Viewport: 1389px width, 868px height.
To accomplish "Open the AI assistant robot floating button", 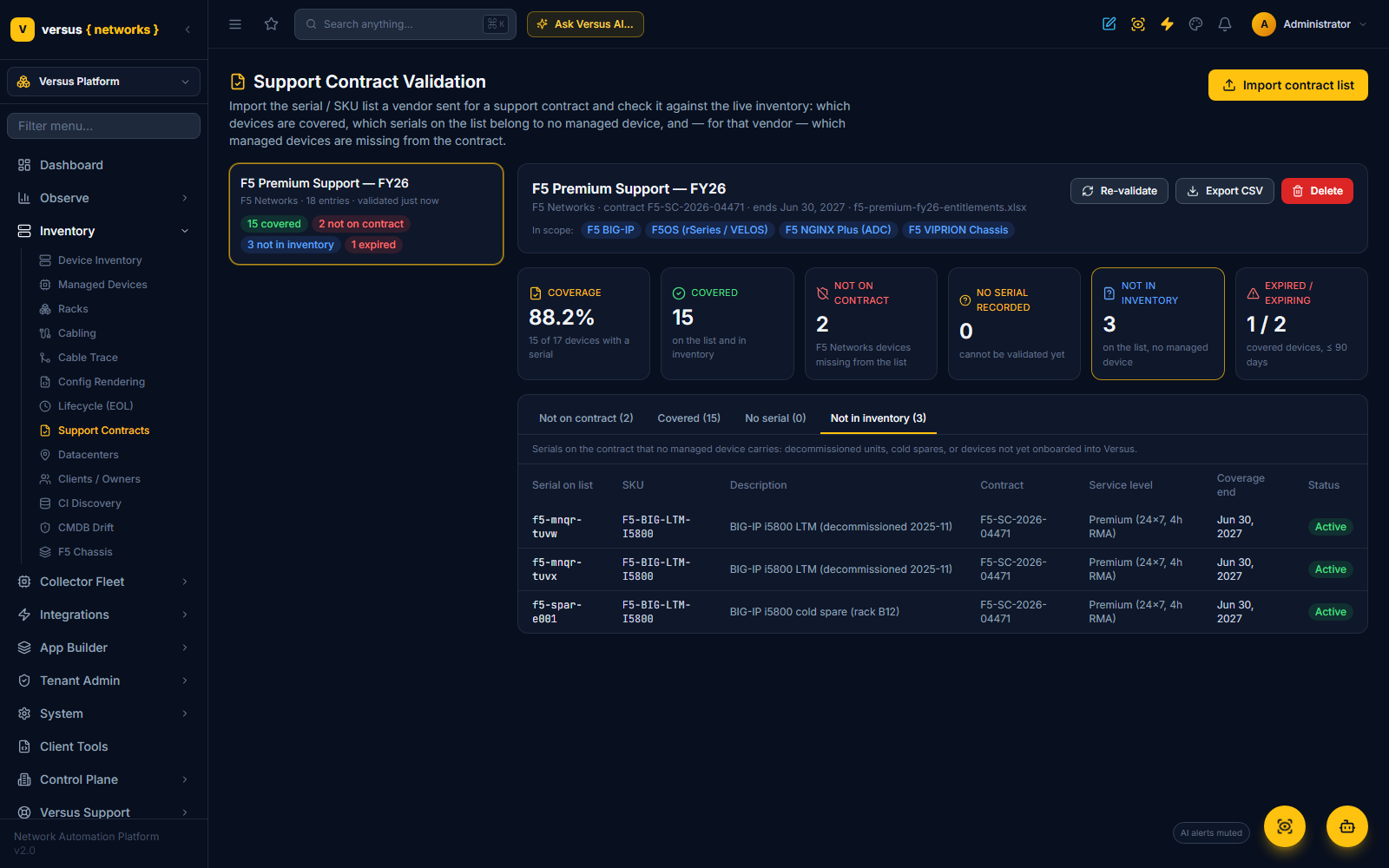I will 1347,826.
